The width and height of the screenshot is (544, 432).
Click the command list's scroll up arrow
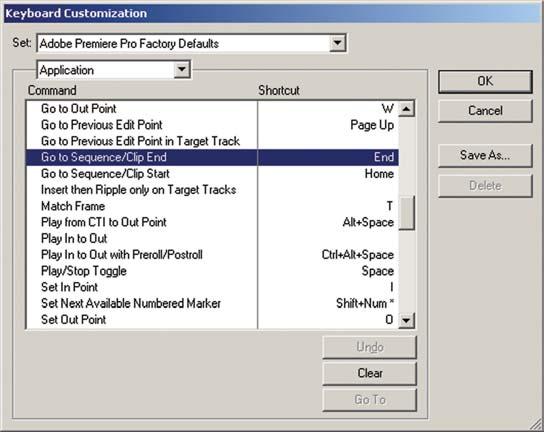[x=407, y=109]
